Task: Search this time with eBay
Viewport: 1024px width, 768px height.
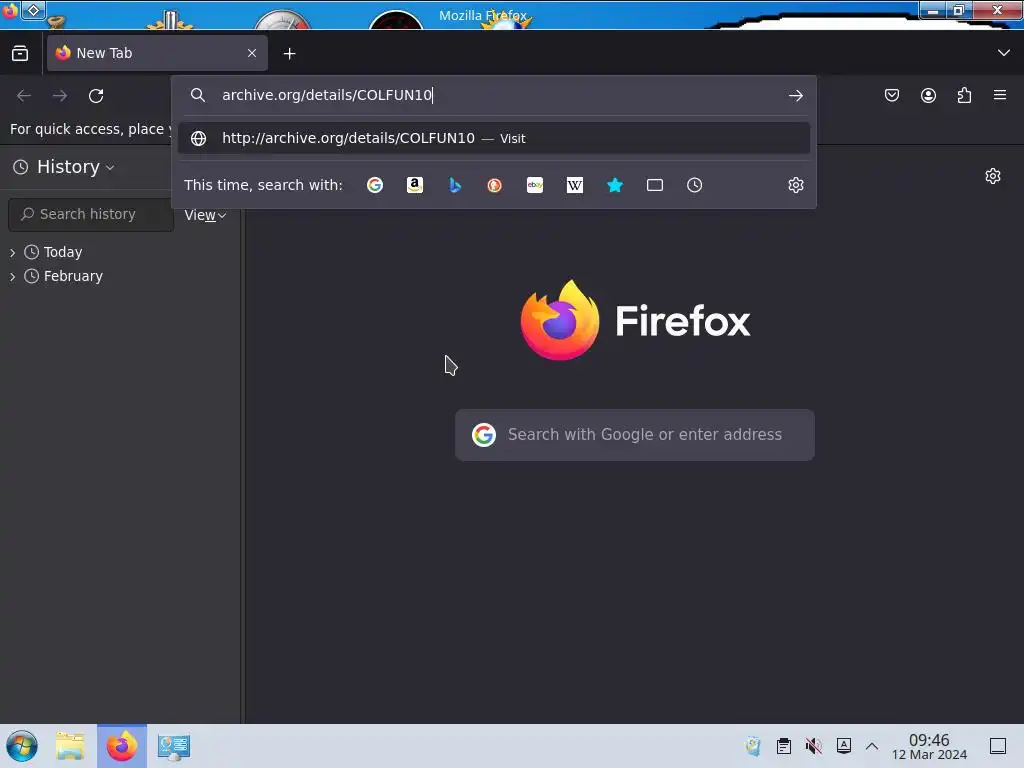Action: pos(535,185)
